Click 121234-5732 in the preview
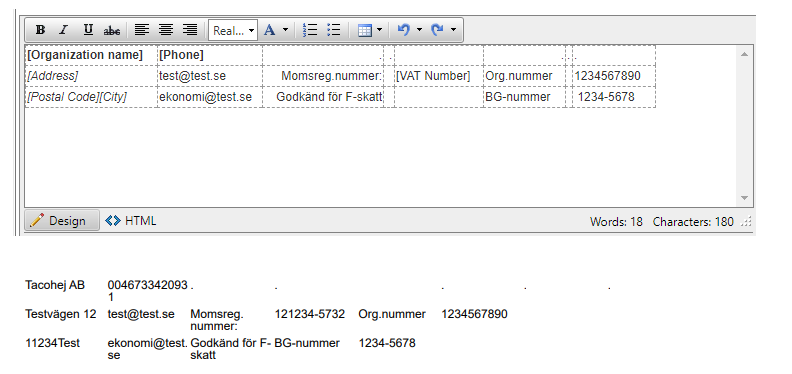Viewport: 792px width, 374px height. (x=310, y=314)
